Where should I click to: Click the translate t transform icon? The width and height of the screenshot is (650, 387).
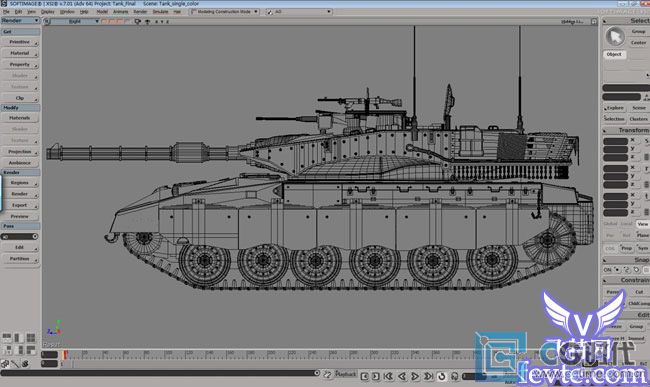(646, 196)
